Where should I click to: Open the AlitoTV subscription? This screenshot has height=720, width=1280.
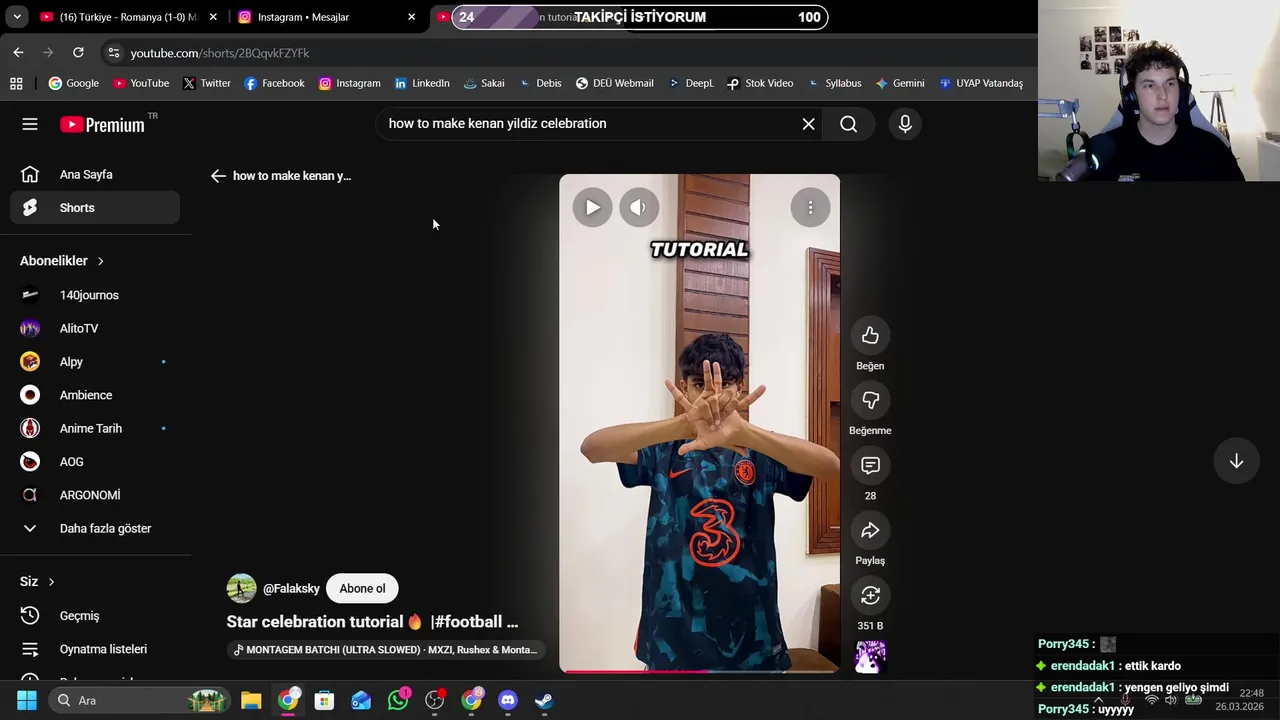[95, 328]
